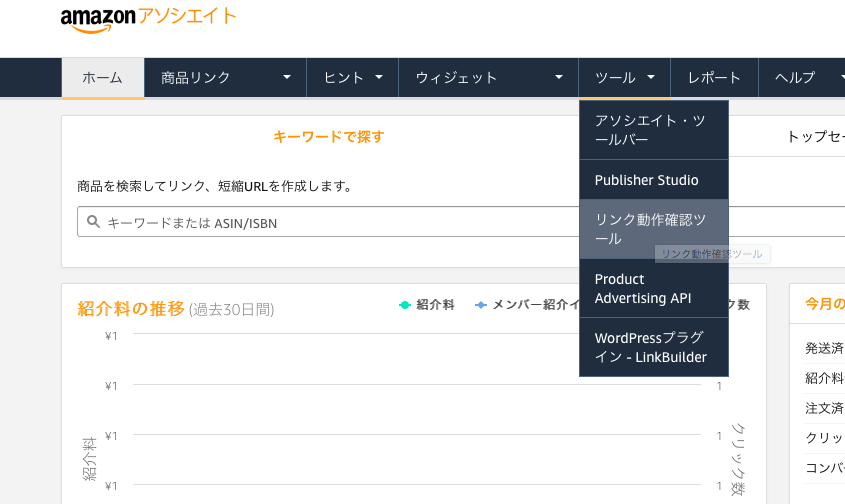
Task: Click the ツール menu label
Action: tap(615, 78)
